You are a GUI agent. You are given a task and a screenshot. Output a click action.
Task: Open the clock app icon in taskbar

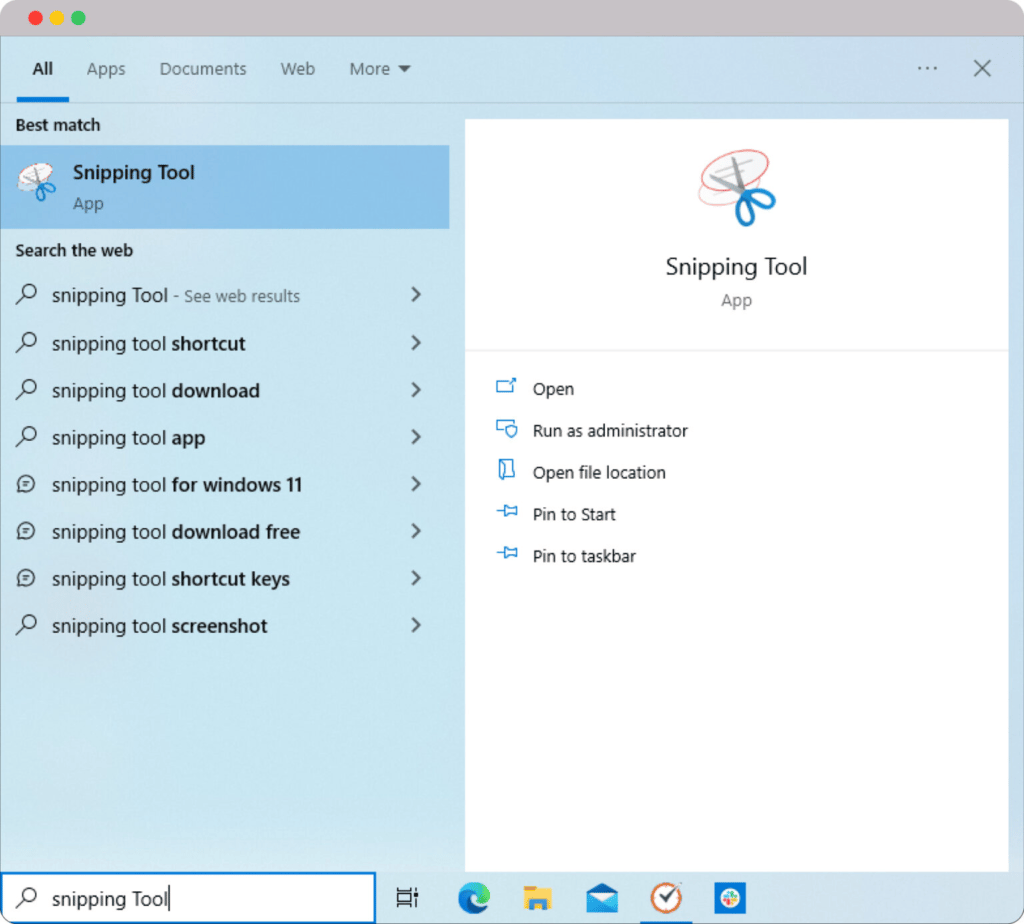click(666, 898)
